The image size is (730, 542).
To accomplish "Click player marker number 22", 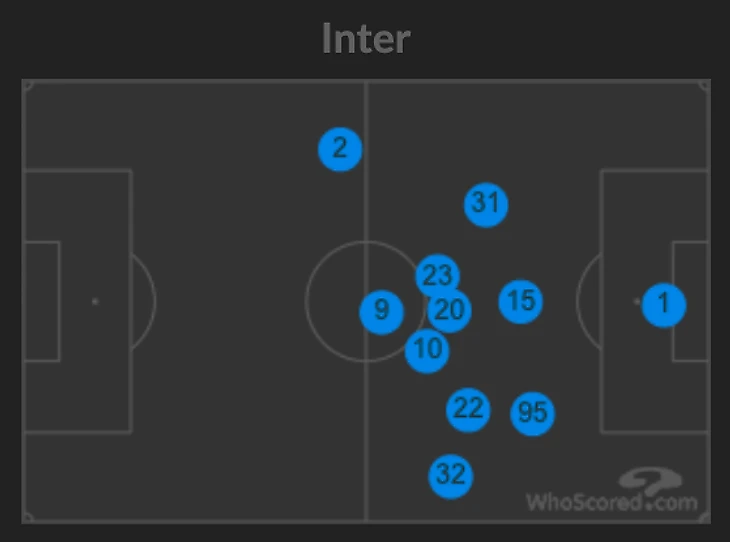I will [x=468, y=409].
